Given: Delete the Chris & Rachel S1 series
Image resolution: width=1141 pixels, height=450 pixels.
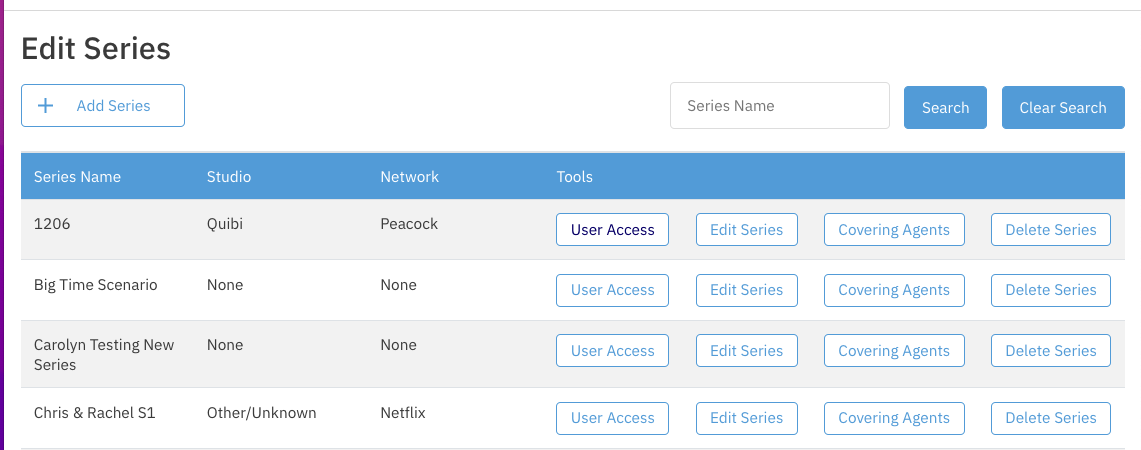Looking at the screenshot, I should tap(1050, 418).
